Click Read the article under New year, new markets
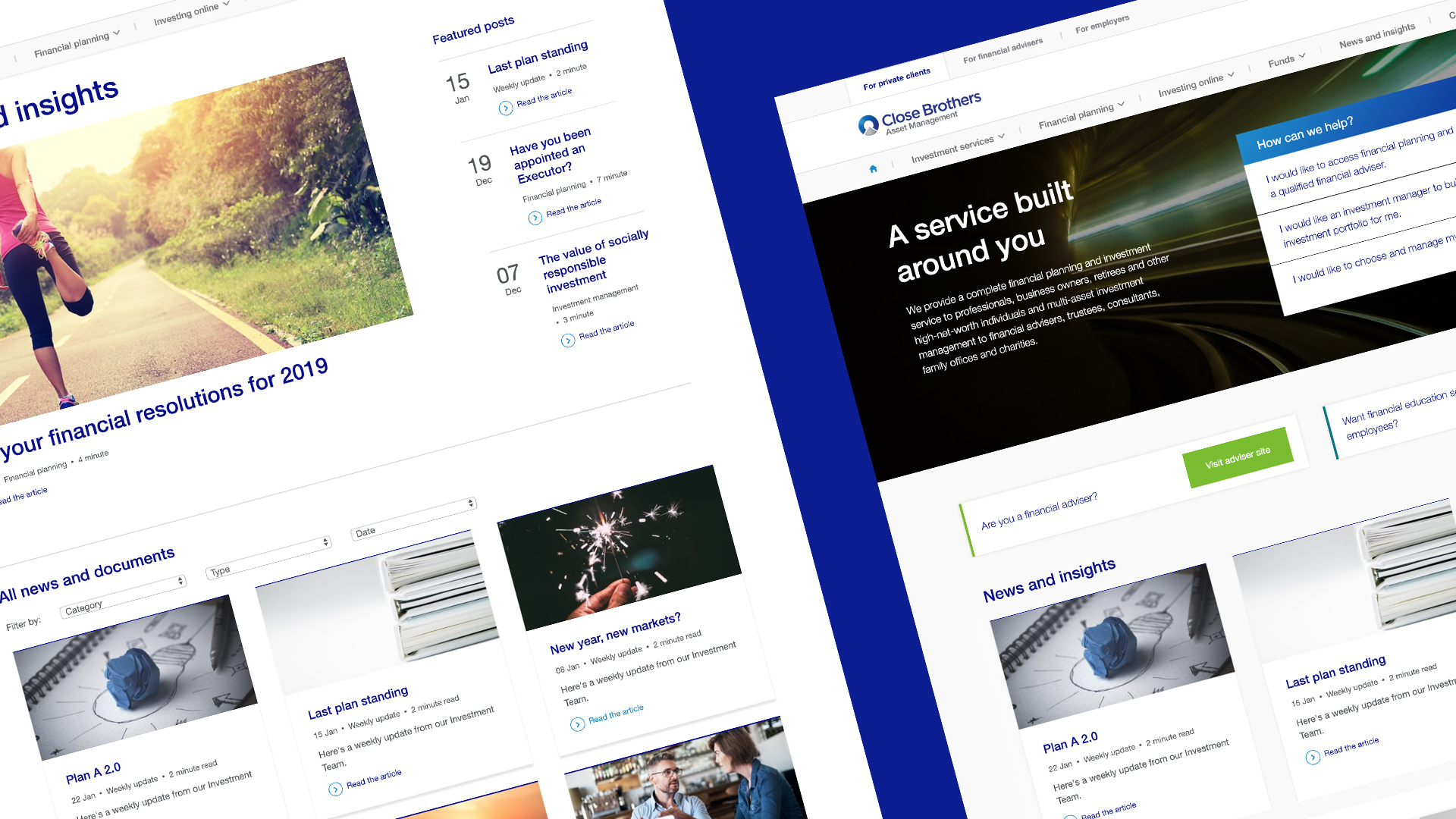The image size is (1456, 819). pyautogui.click(x=616, y=714)
